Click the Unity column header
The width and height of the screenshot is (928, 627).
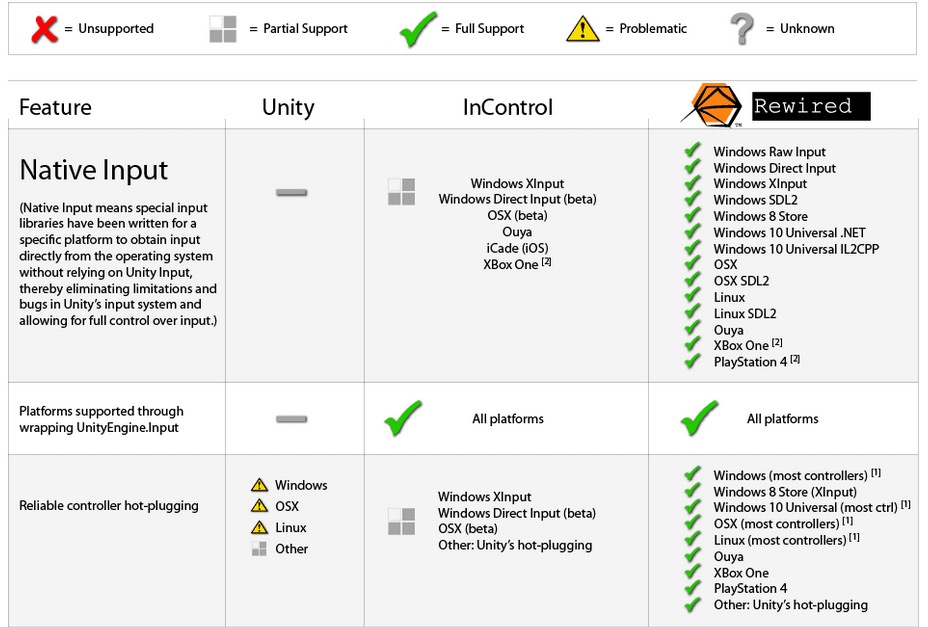[x=288, y=108]
